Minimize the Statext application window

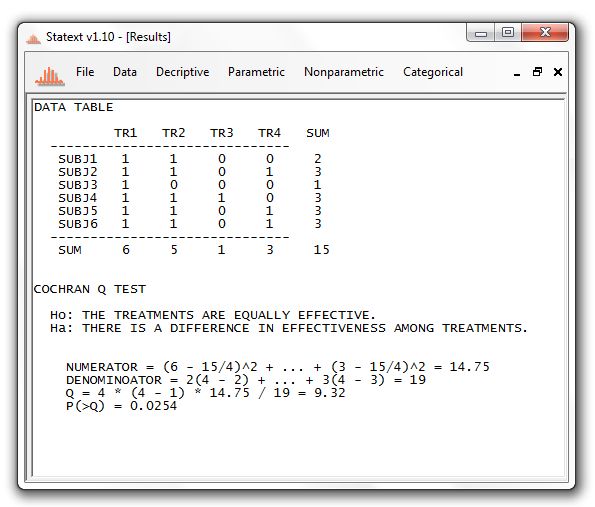(480, 33)
